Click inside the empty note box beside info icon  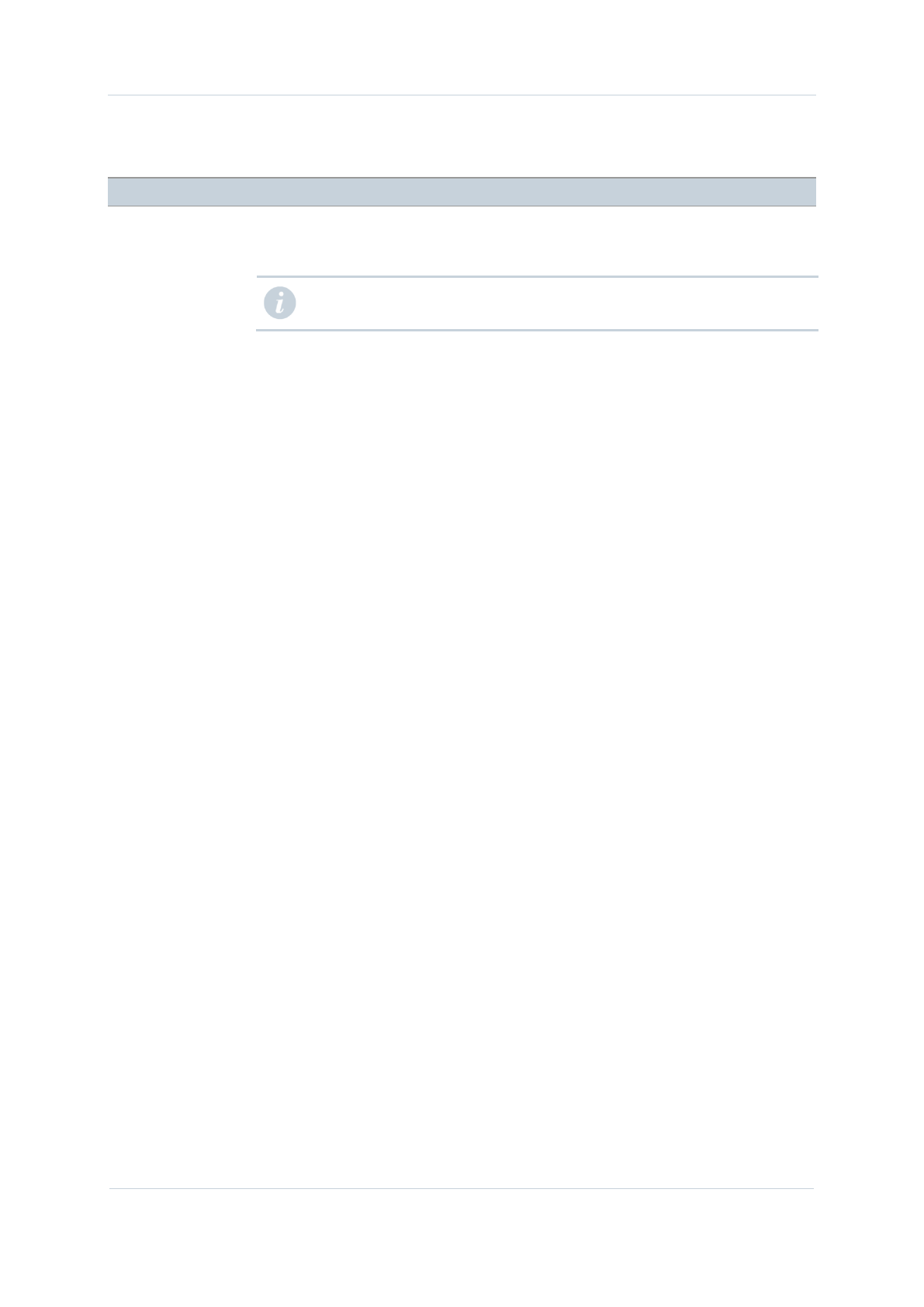click(x=555, y=303)
